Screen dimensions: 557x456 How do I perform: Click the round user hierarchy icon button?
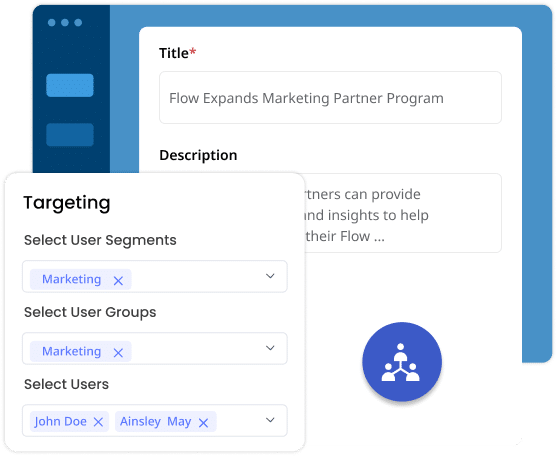pyautogui.click(x=402, y=362)
